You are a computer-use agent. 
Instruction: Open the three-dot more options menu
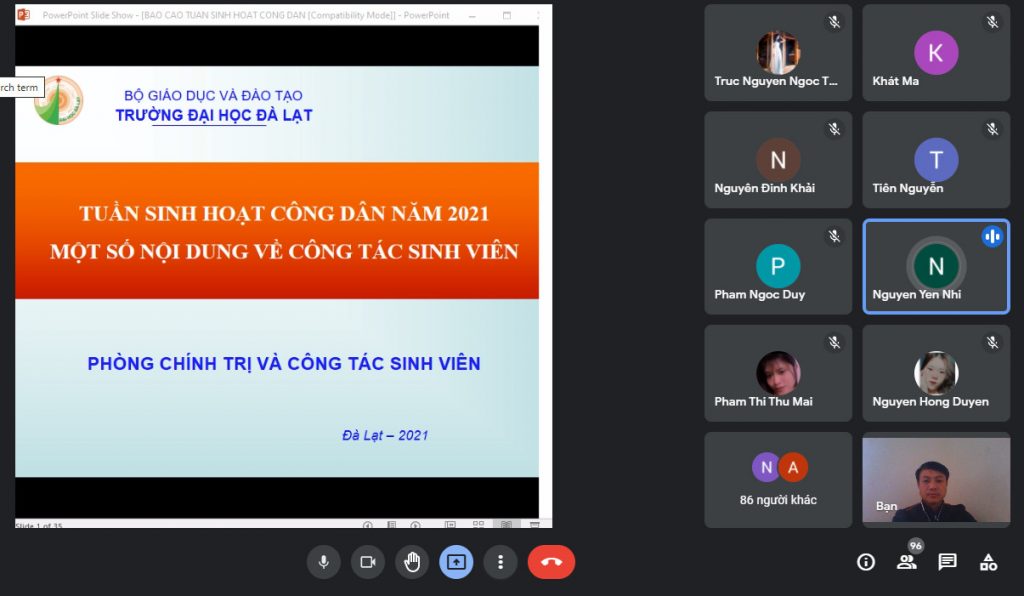(500, 562)
